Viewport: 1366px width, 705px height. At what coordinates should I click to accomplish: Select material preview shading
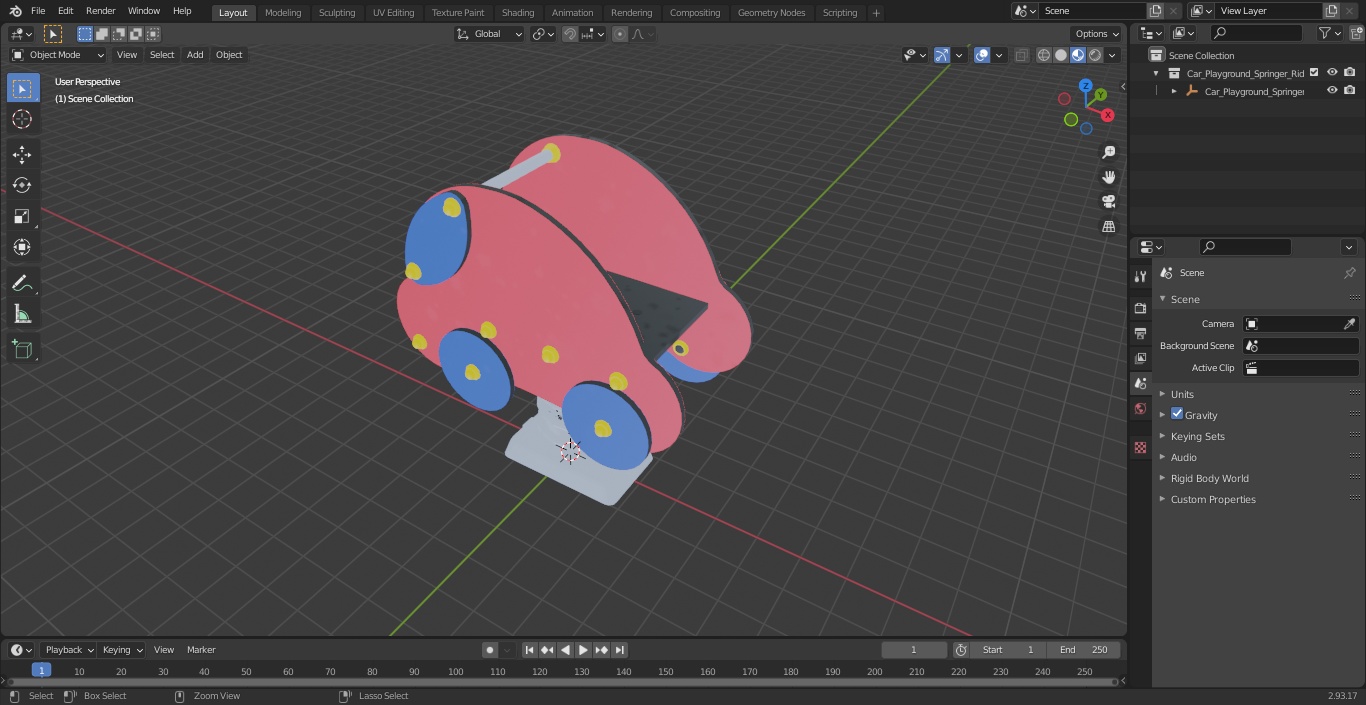coord(1078,55)
